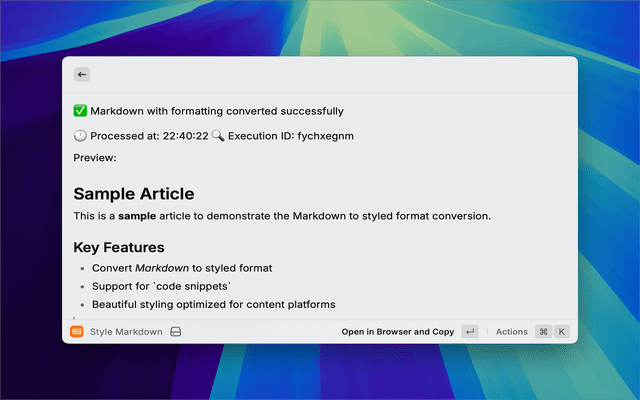Click the Beautiful styling optimized bullet
Screen dimensions: 640x400
(x=213, y=304)
